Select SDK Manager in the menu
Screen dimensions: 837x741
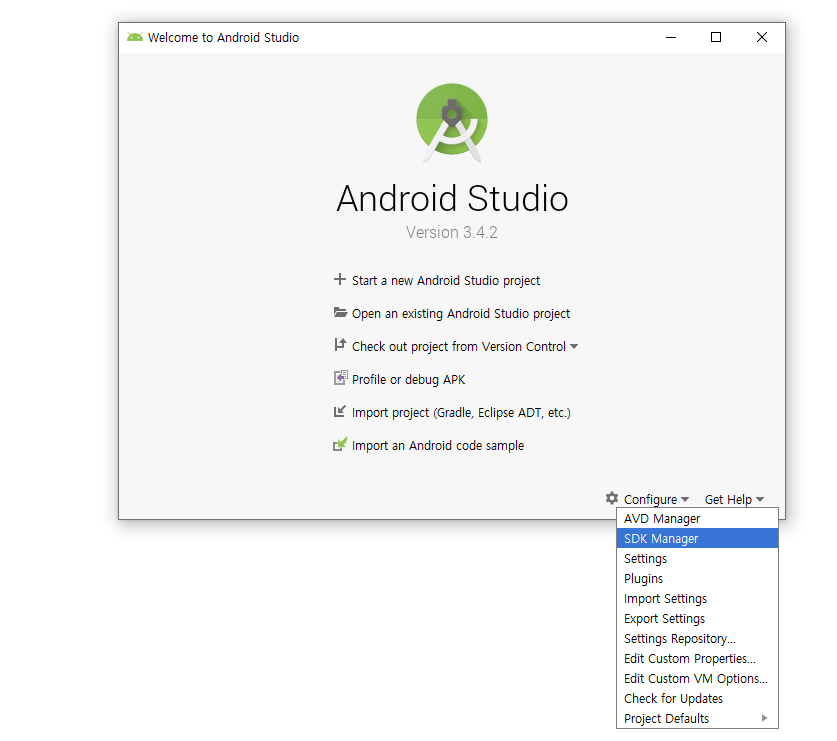[x=697, y=539]
